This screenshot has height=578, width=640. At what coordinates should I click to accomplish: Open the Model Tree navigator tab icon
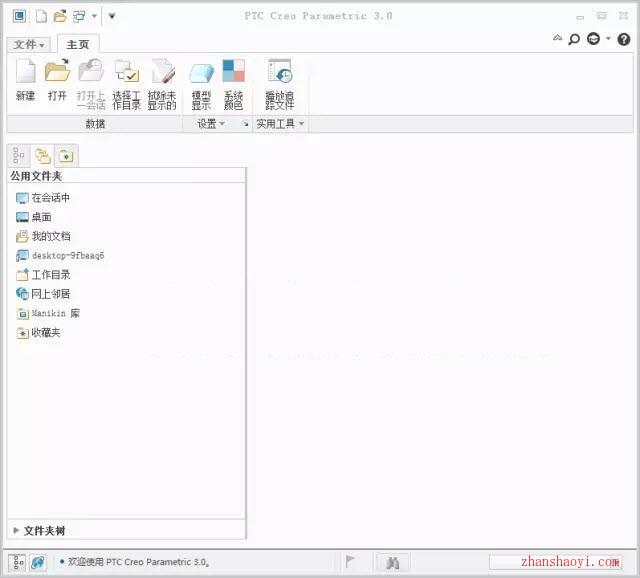coord(18,156)
